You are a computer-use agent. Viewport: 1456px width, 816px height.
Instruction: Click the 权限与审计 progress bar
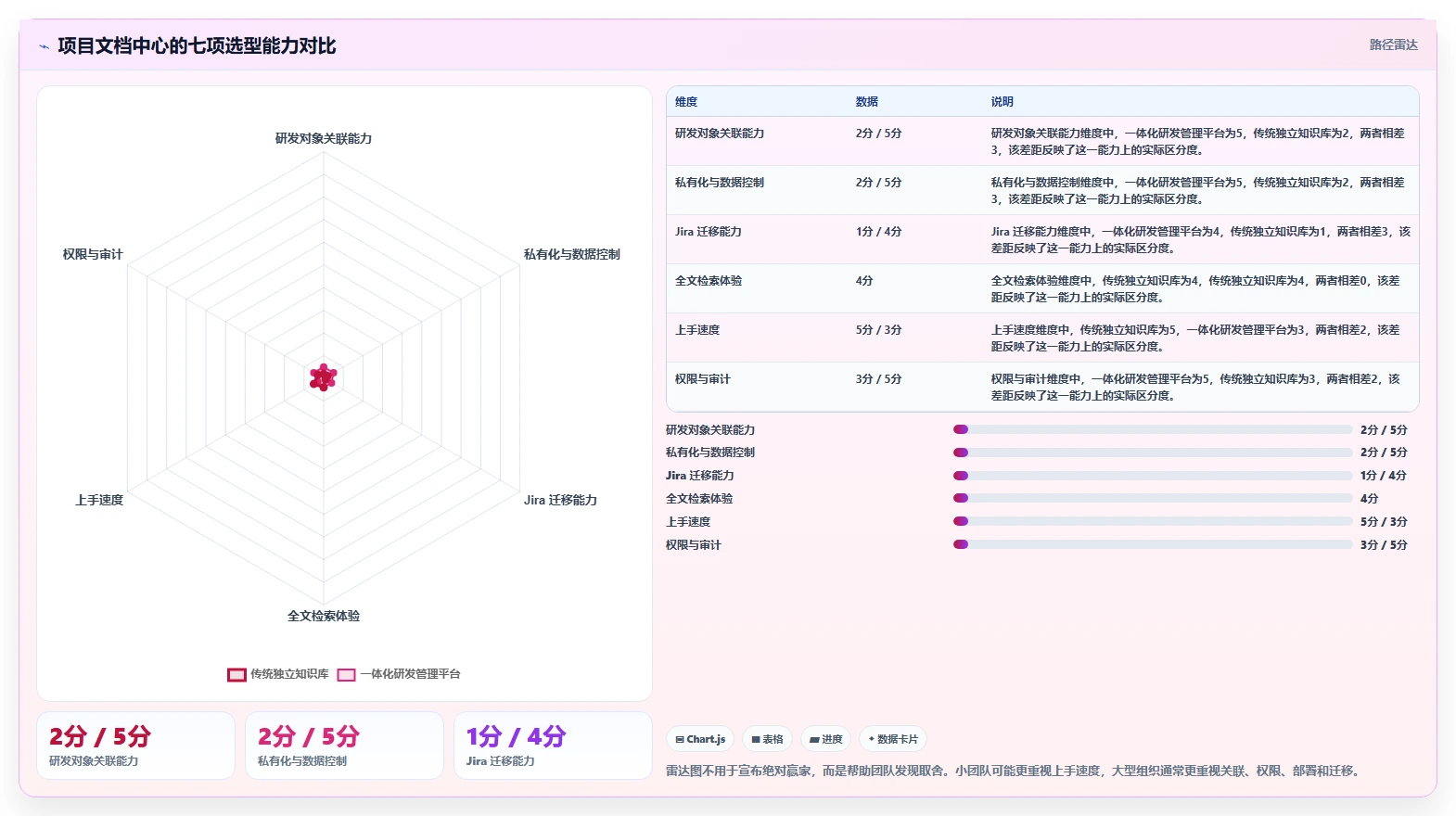point(1153,544)
